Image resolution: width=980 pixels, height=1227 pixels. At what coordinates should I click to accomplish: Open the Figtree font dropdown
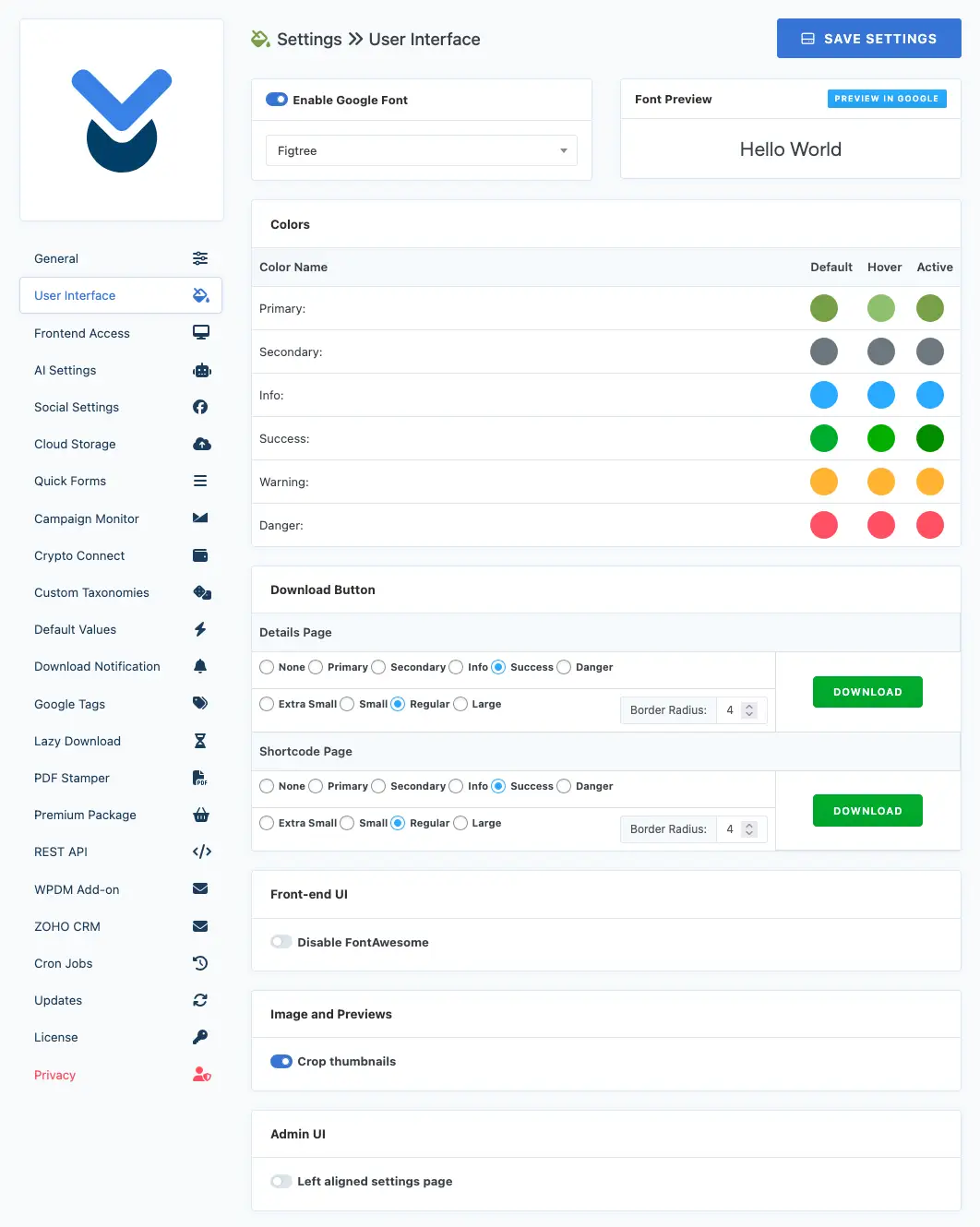pos(421,150)
